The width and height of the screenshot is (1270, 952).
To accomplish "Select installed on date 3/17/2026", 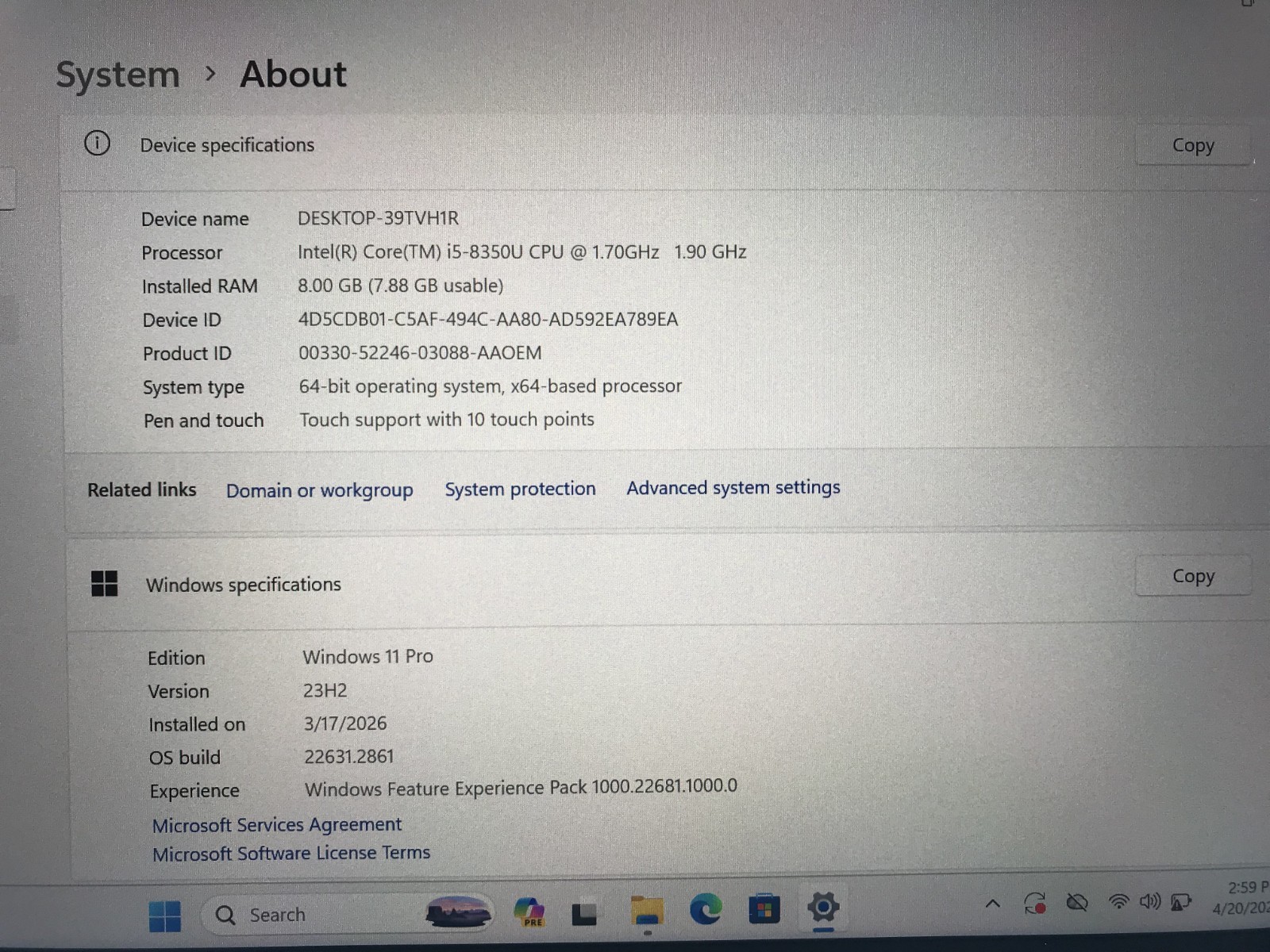I will tap(345, 724).
